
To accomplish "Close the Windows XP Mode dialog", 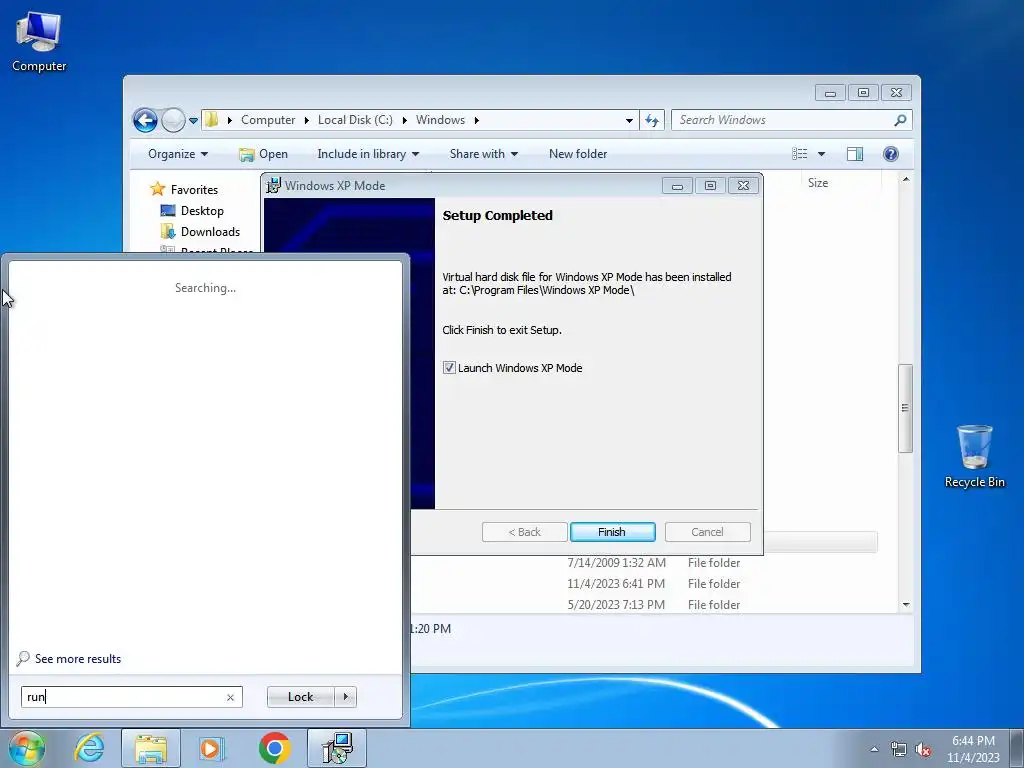I will [743, 186].
